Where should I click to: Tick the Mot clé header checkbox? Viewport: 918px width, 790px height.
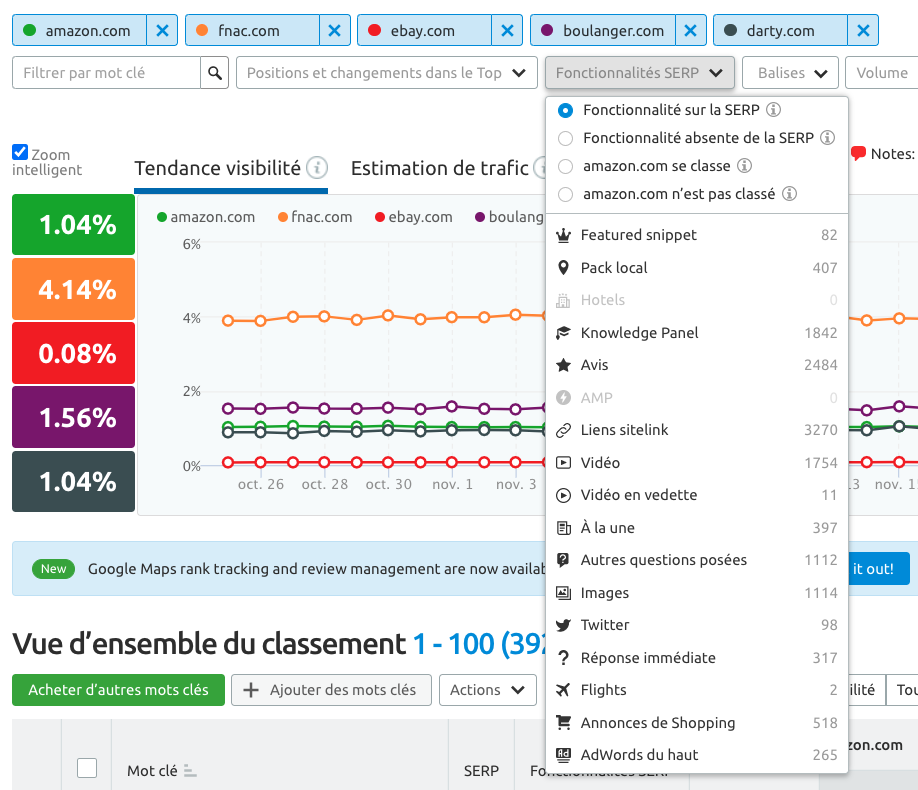(87, 768)
